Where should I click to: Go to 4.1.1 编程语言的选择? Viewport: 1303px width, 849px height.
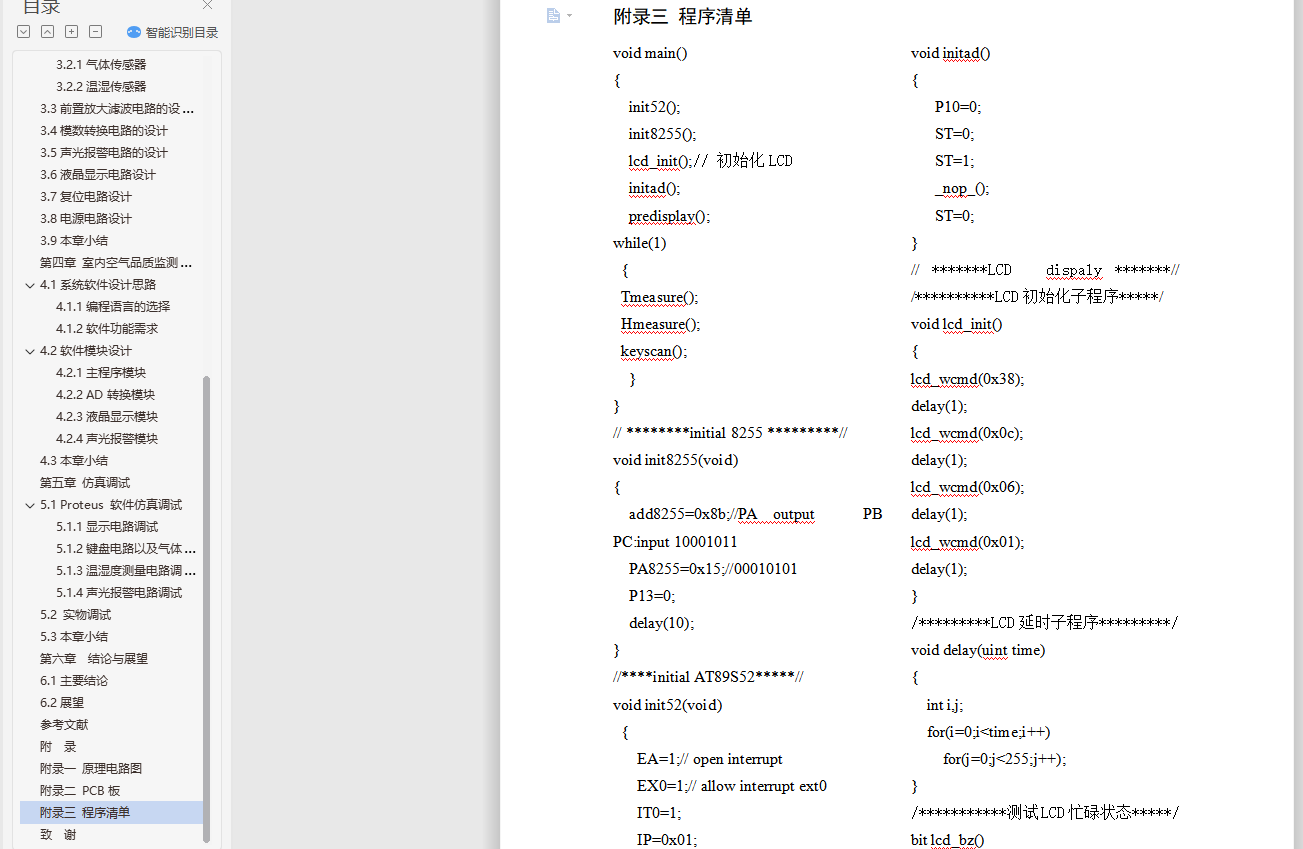pyautogui.click(x=113, y=307)
